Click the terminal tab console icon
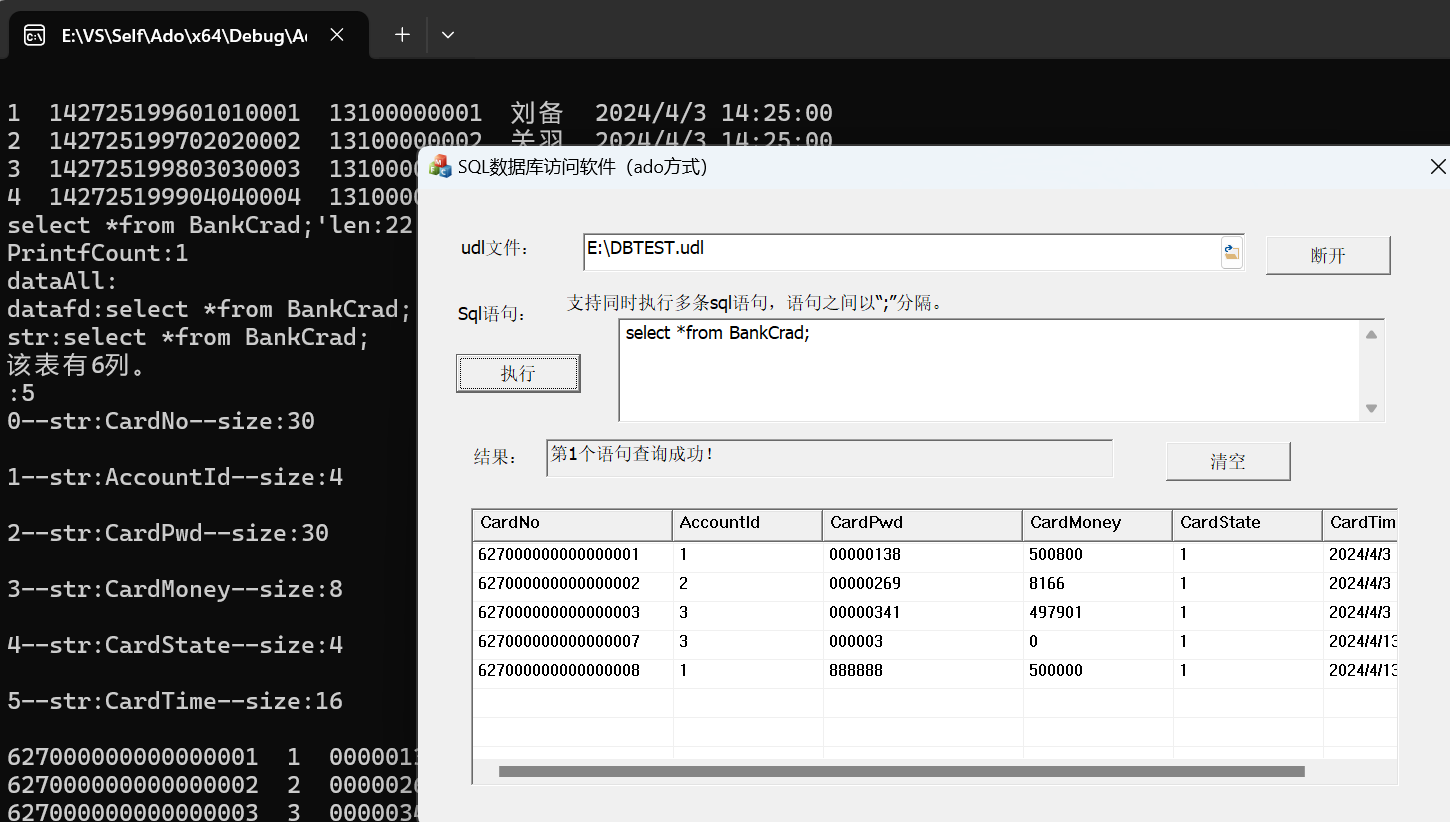 [34, 35]
